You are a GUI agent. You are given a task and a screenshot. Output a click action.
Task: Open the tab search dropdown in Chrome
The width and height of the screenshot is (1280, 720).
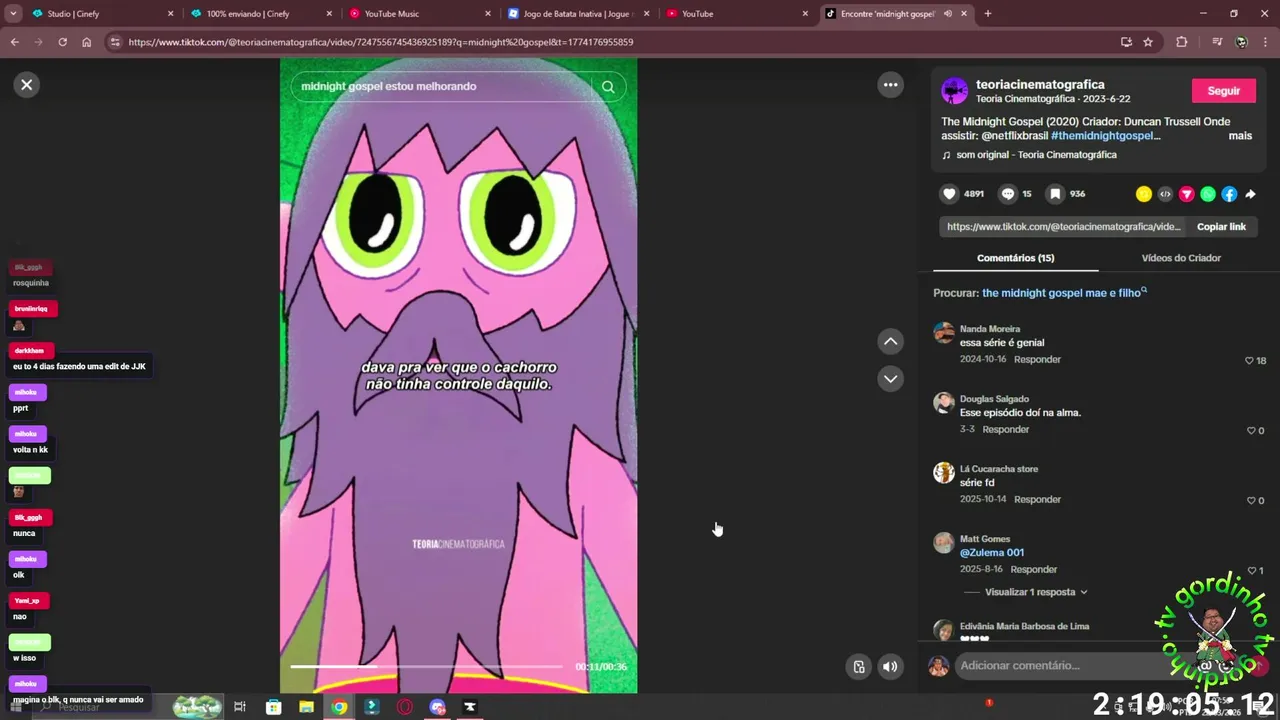13,14
